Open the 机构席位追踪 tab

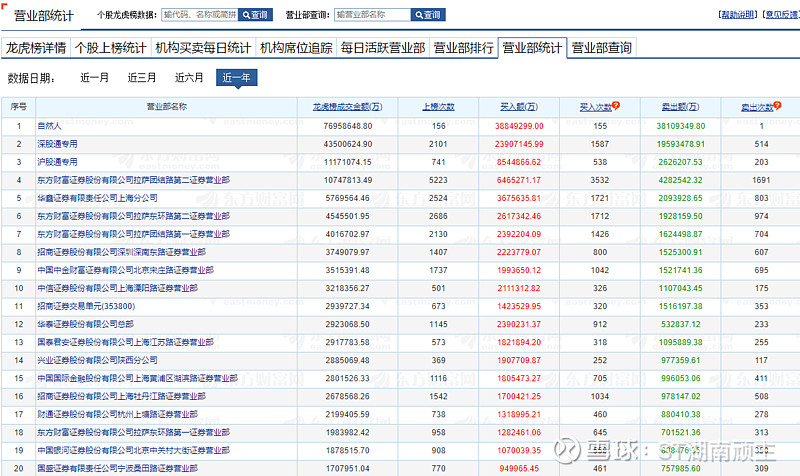click(x=296, y=48)
